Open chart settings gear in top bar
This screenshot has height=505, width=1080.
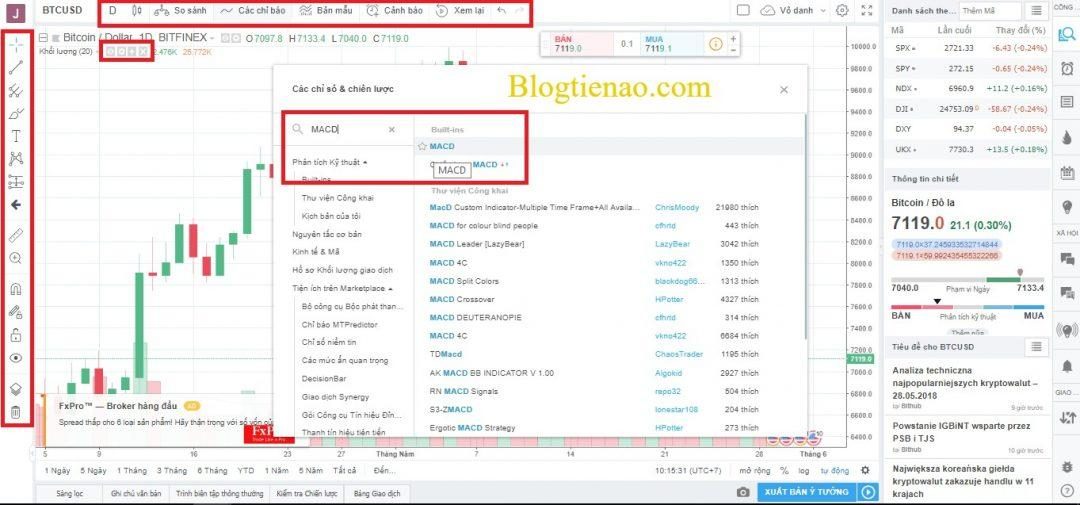click(x=842, y=10)
